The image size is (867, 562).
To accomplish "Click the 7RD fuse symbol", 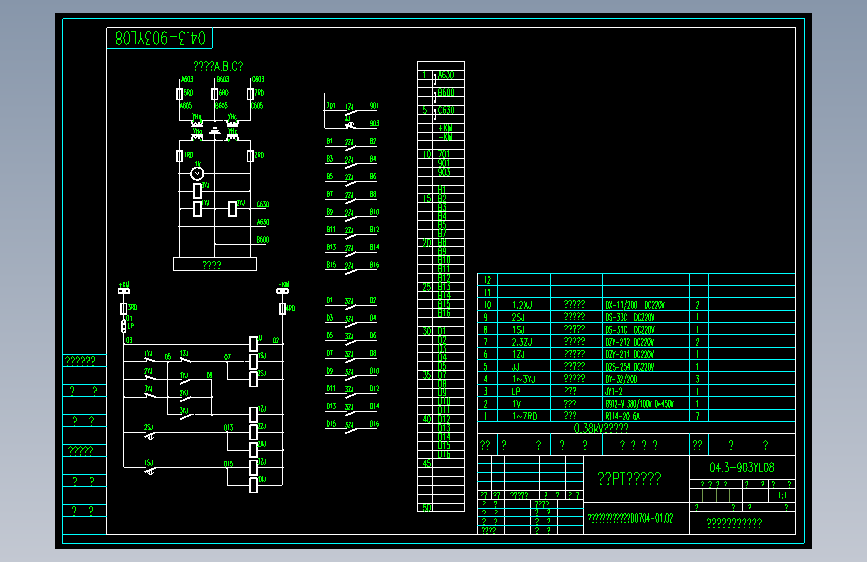I will click(250, 94).
